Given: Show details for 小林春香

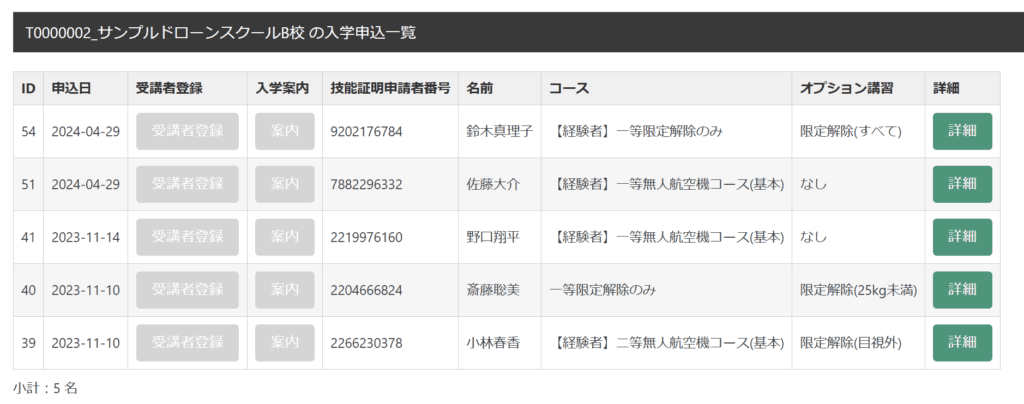Looking at the screenshot, I should [962, 343].
